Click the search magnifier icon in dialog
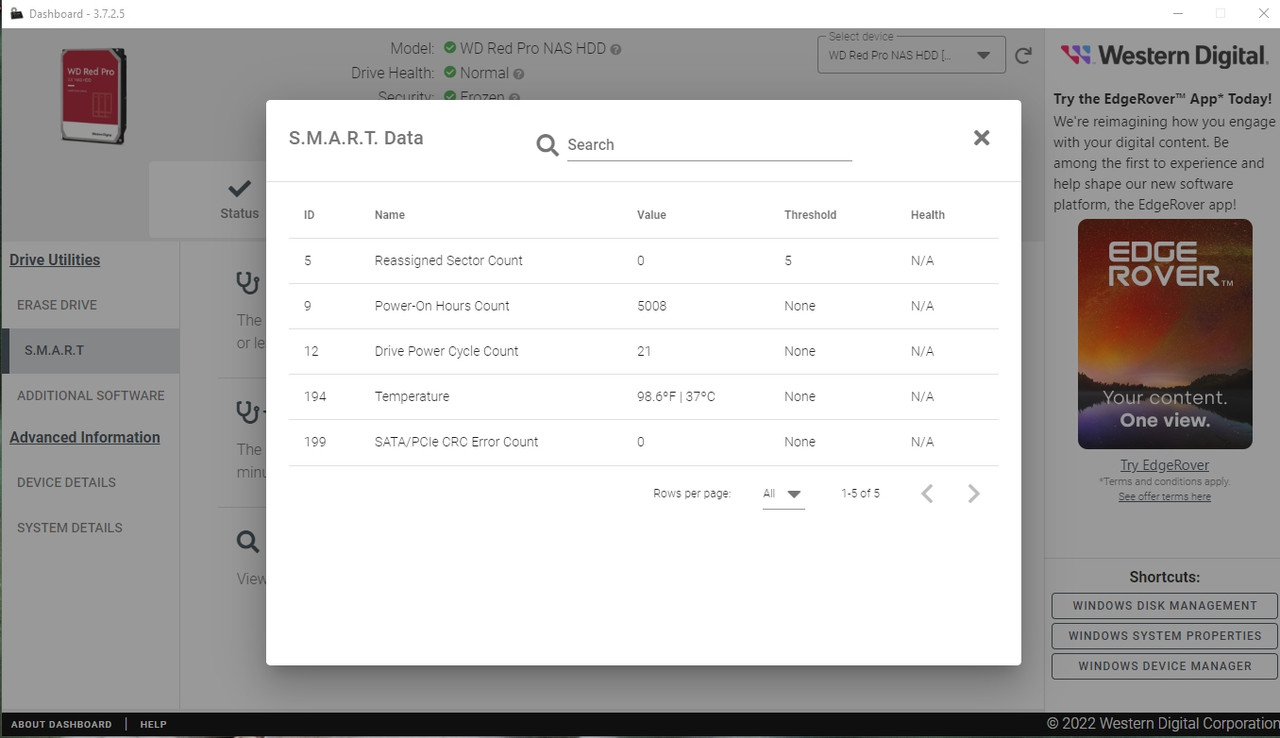 [x=547, y=146]
